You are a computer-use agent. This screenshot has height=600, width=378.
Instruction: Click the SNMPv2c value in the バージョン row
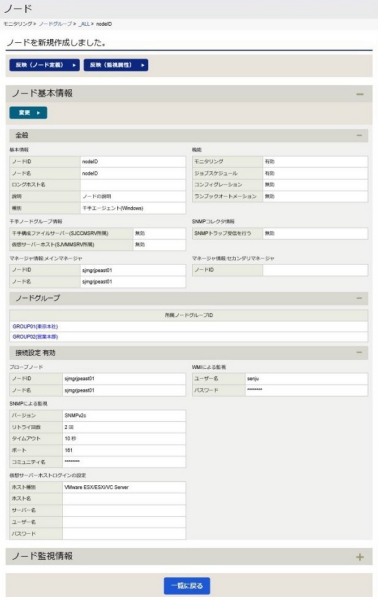click(75, 416)
